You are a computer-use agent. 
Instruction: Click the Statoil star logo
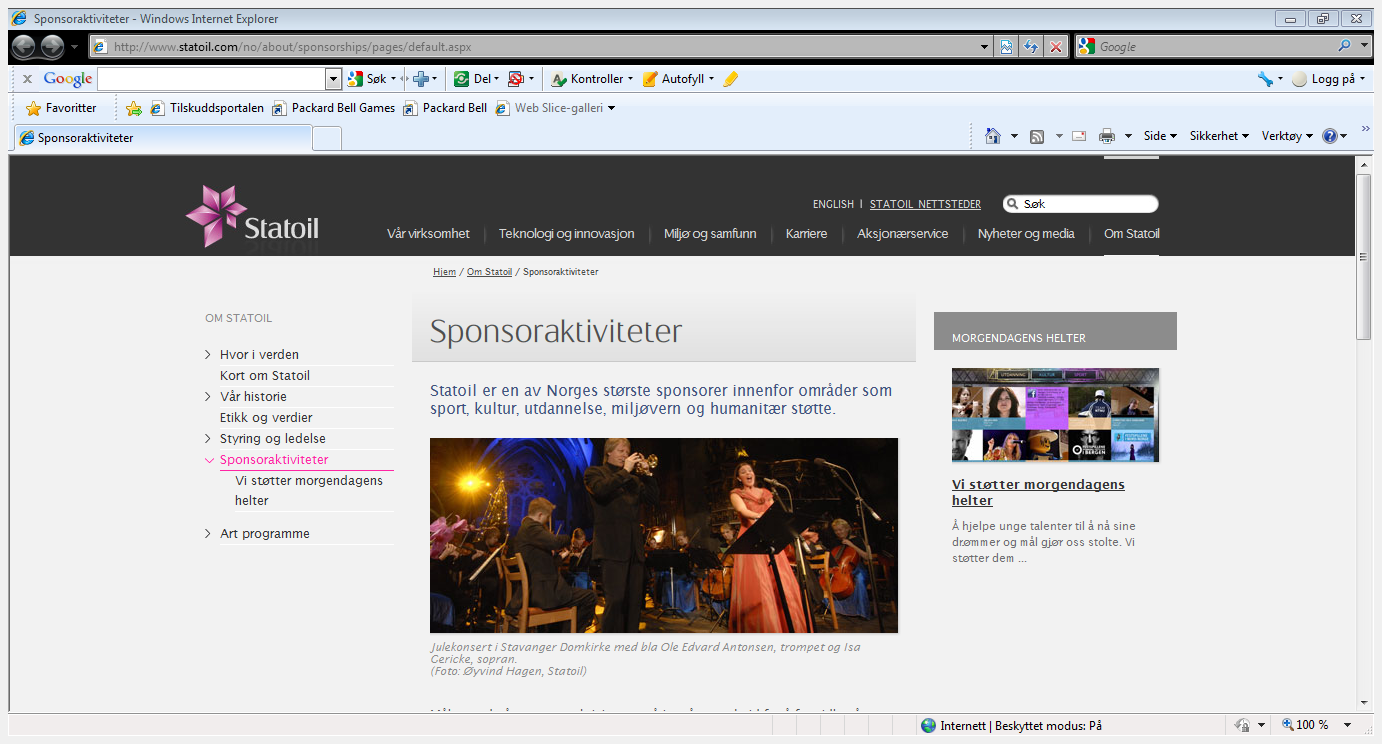click(217, 215)
